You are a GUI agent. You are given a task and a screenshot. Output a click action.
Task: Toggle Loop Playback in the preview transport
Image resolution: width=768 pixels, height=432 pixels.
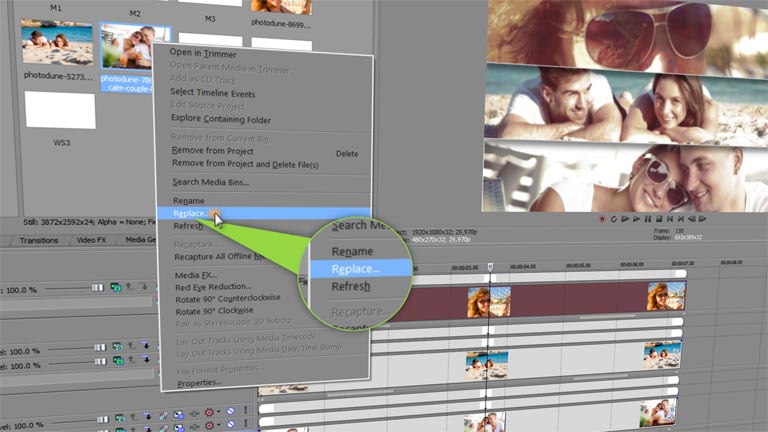[613, 219]
